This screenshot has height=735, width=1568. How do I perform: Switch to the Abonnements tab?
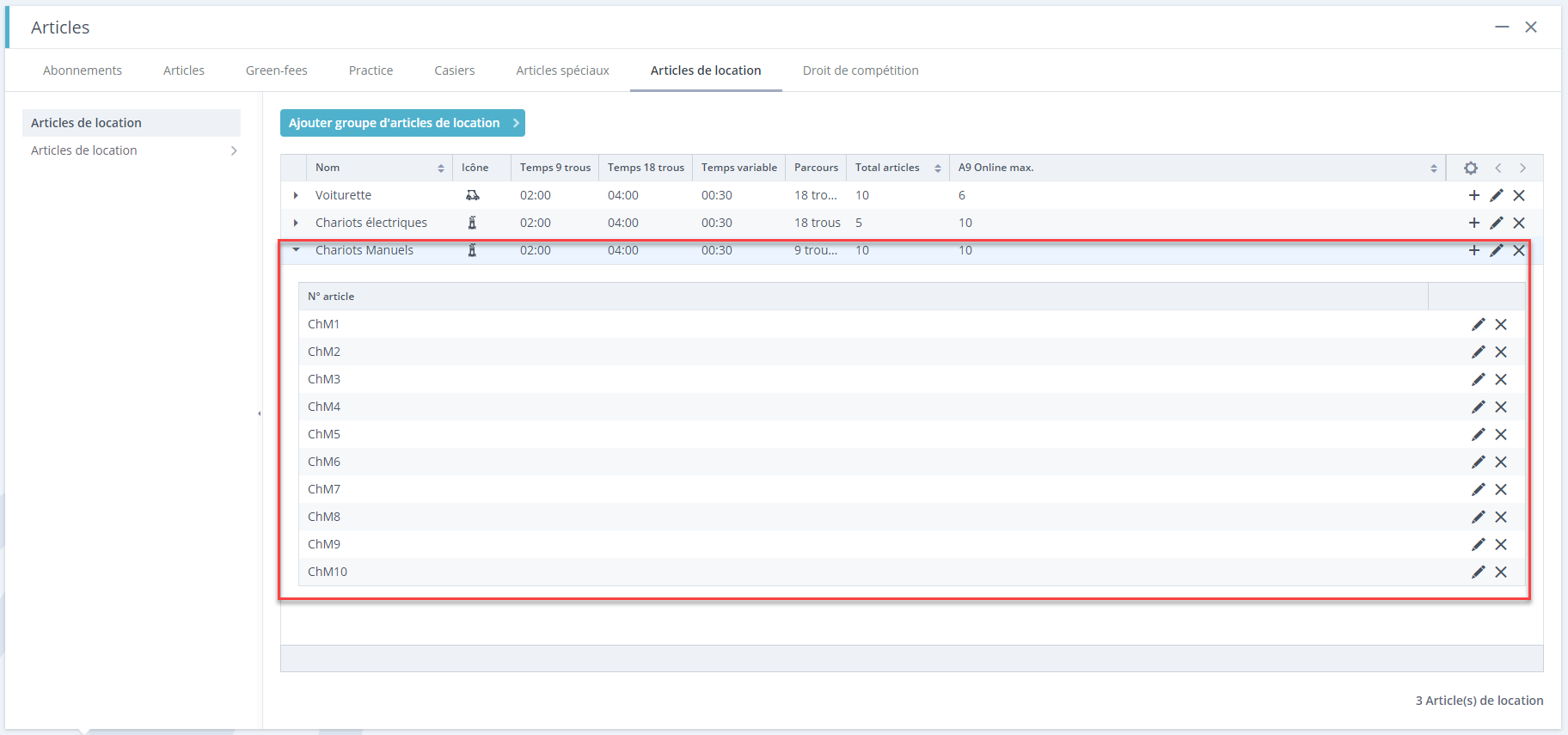(83, 70)
